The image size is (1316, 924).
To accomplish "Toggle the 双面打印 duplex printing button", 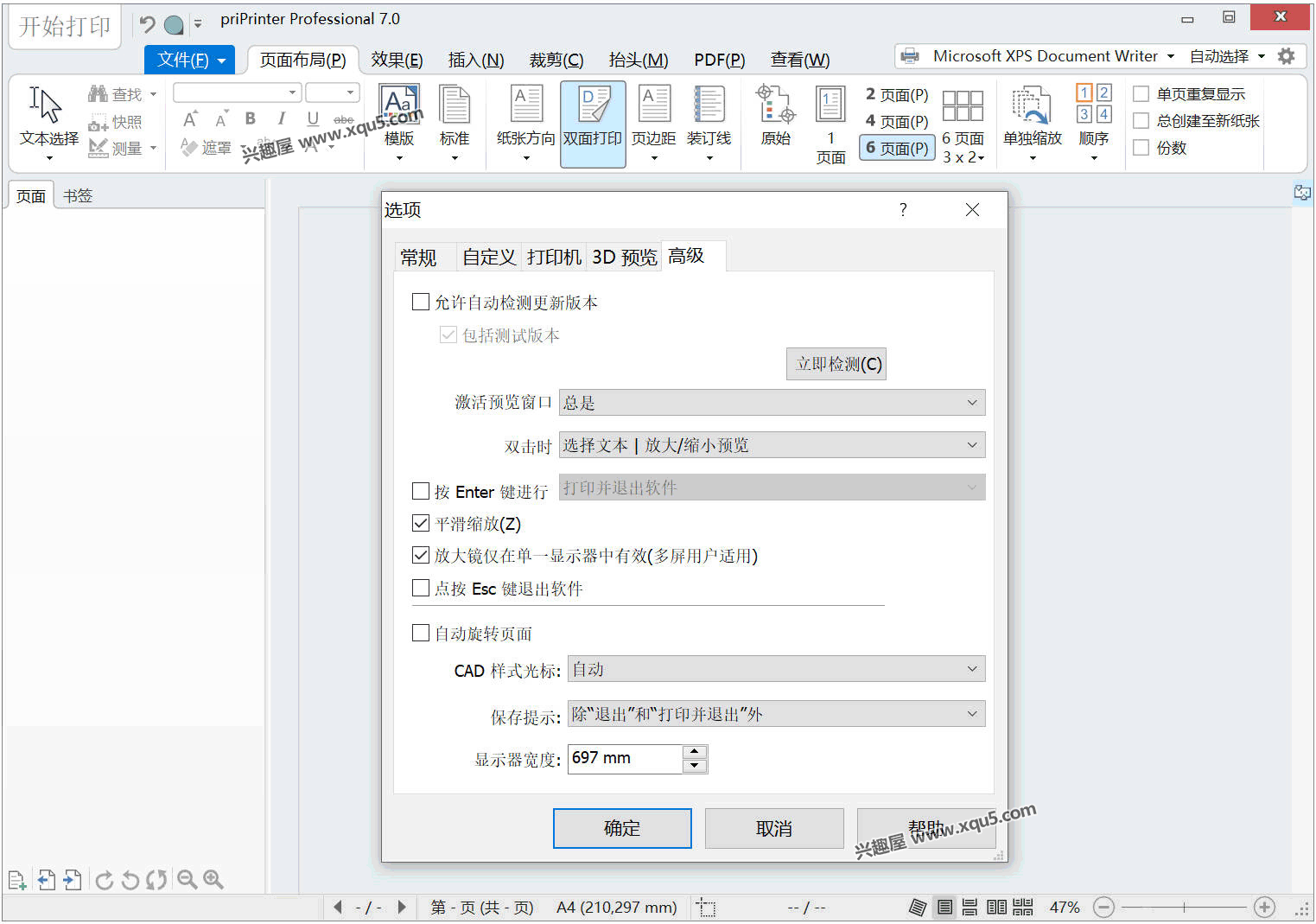I will point(593,124).
